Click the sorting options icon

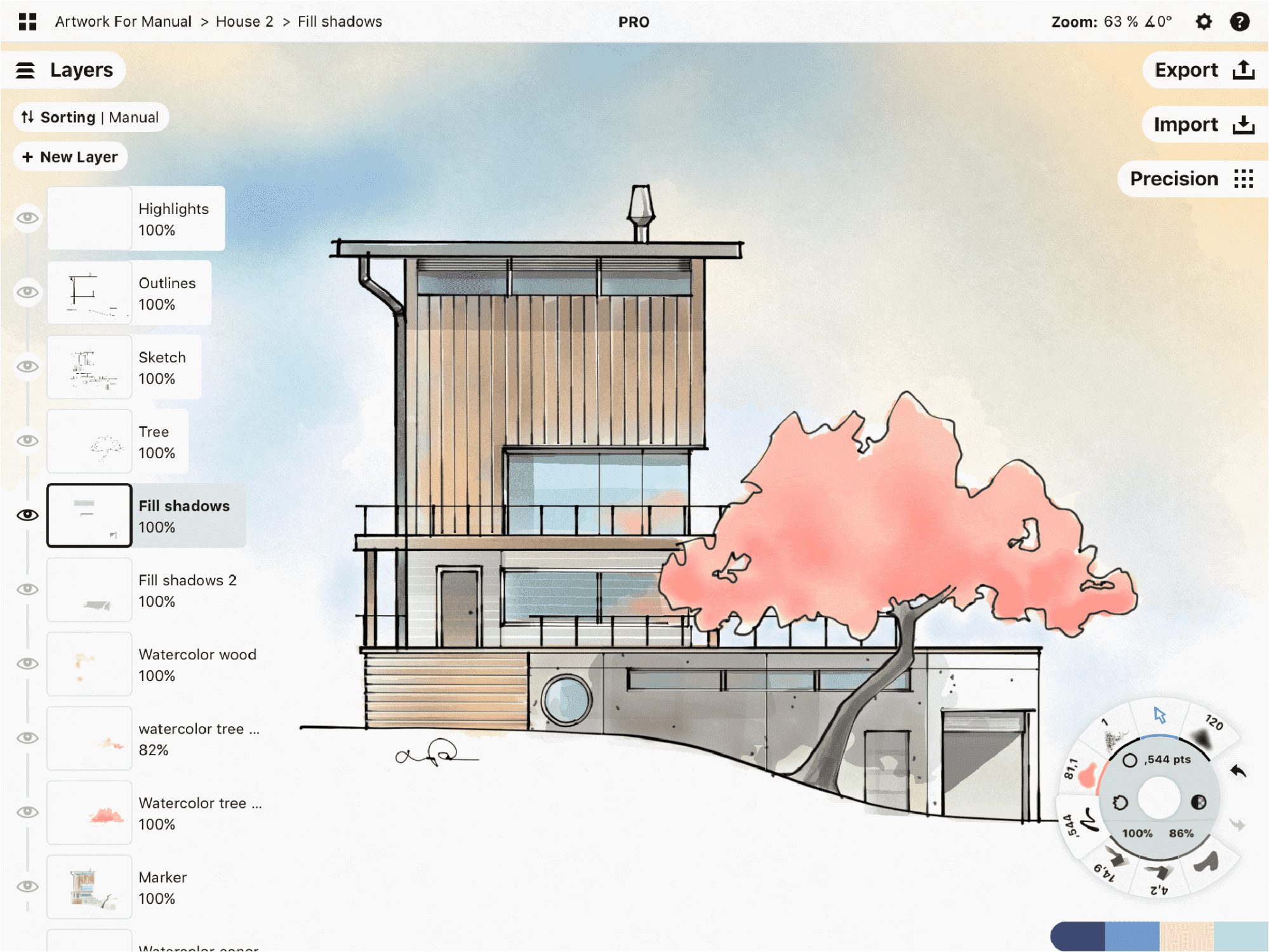coord(27,118)
